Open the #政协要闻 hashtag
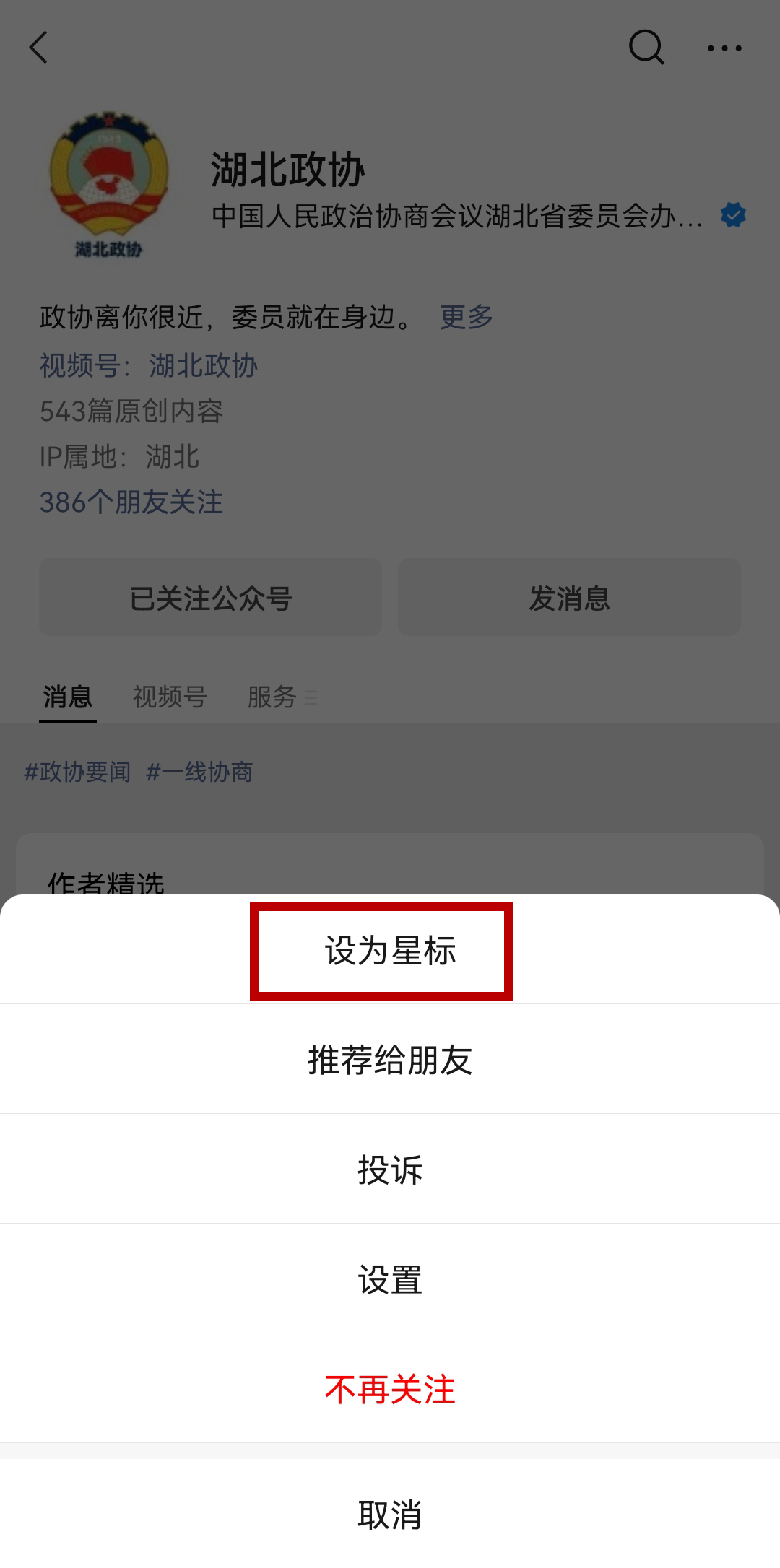 click(x=77, y=772)
